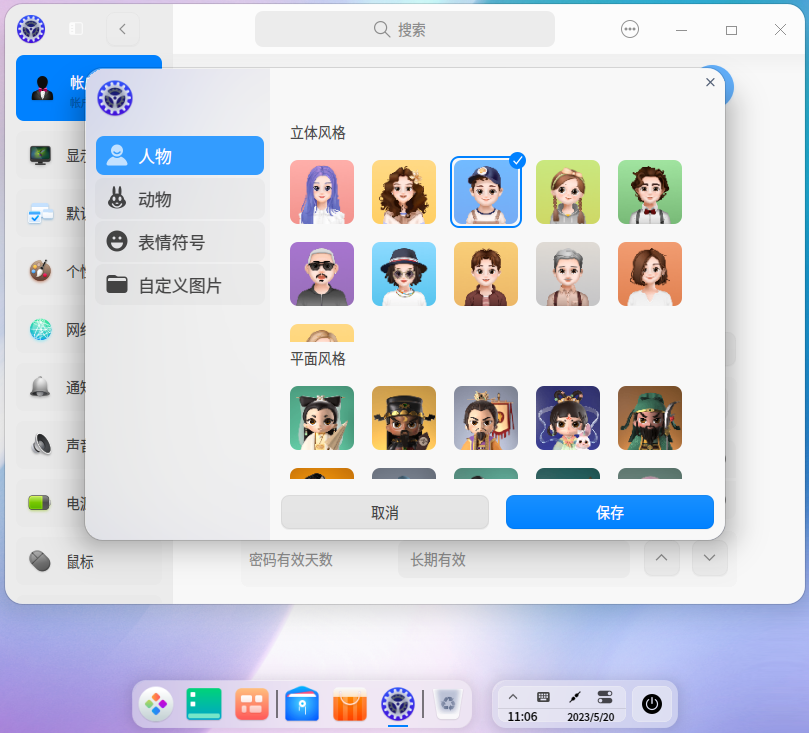Pick the short-haired woman on orange background

click(650, 274)
